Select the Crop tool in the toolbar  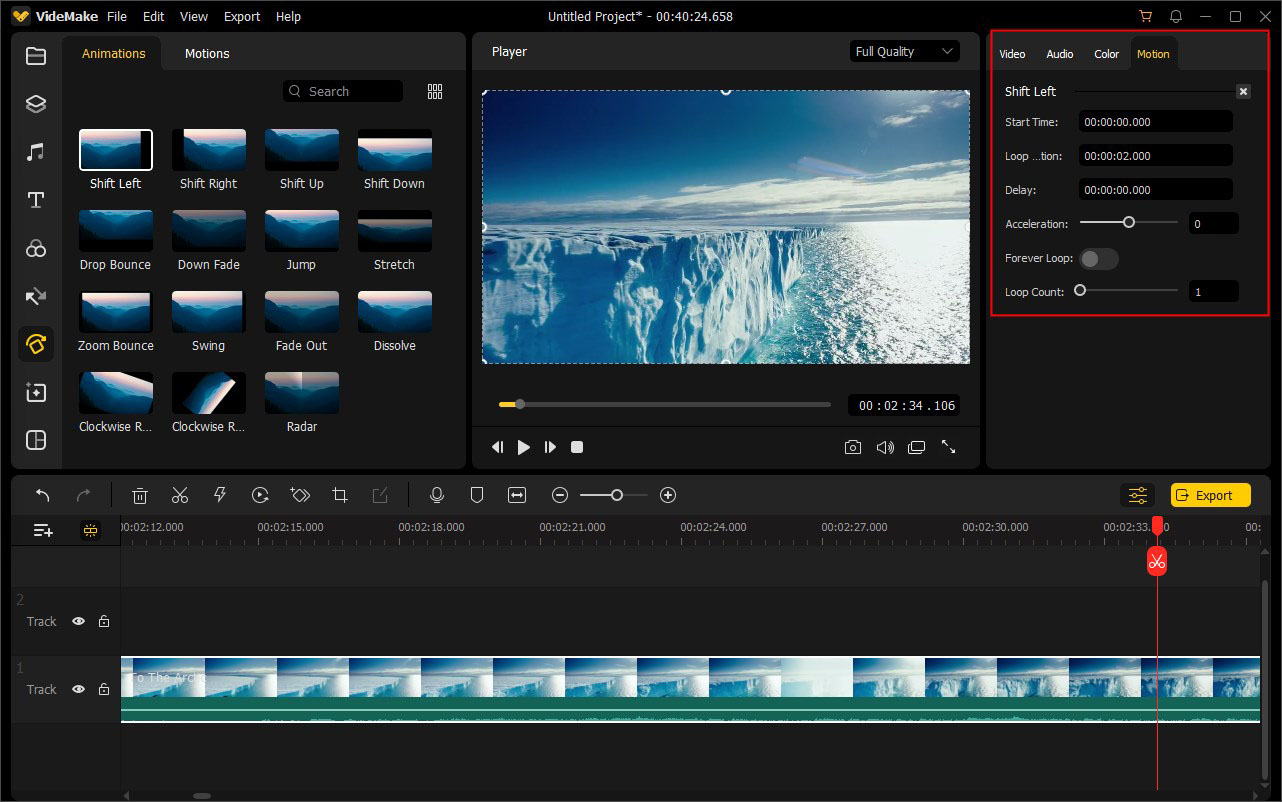(x=340, y=495)
